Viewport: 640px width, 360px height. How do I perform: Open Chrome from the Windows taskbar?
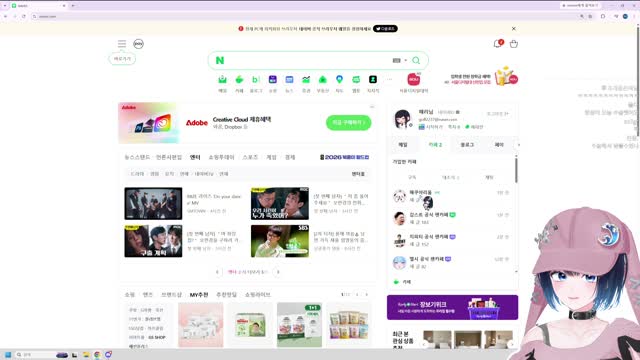97,355
